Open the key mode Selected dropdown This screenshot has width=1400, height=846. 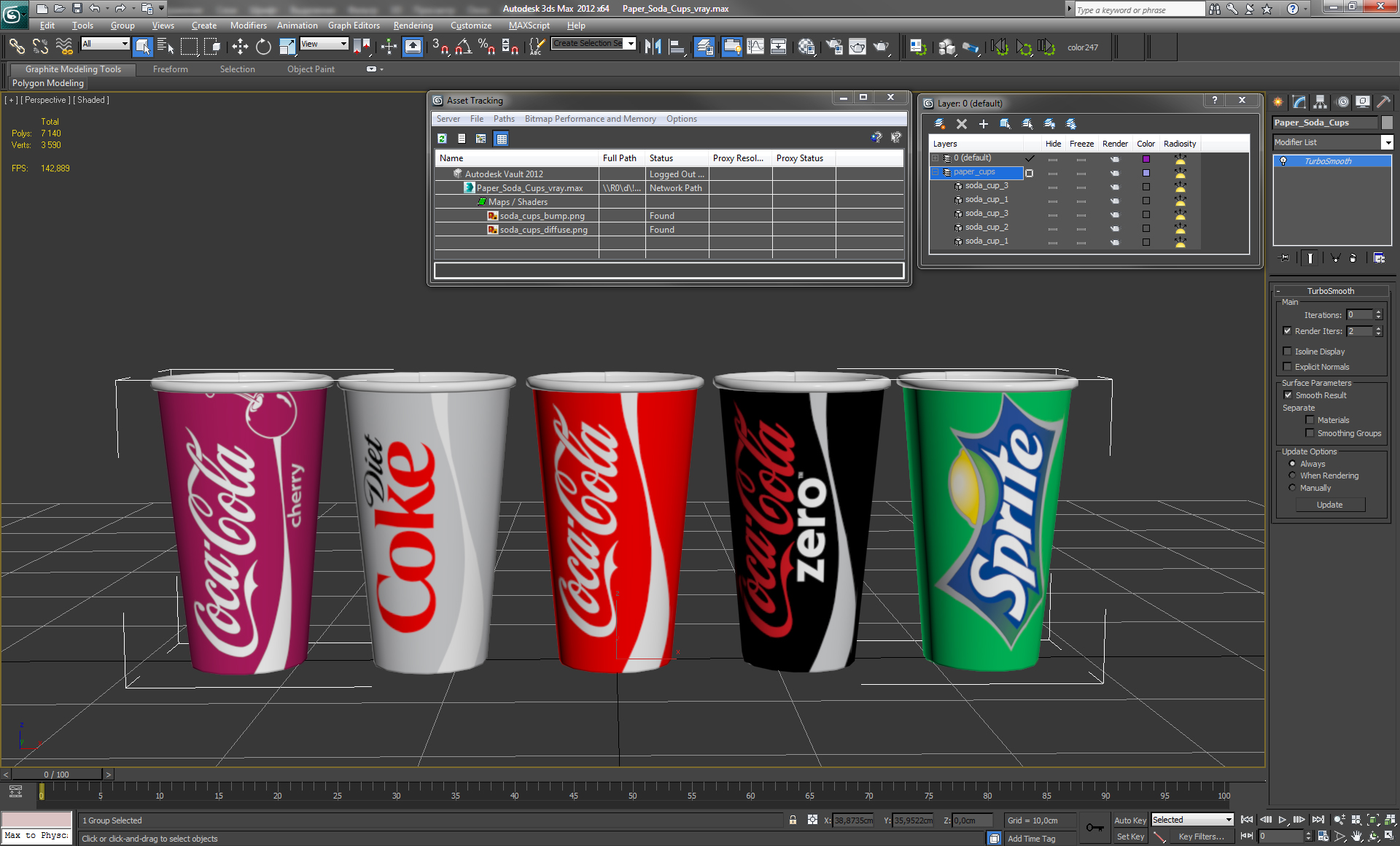click(1192, 820)
